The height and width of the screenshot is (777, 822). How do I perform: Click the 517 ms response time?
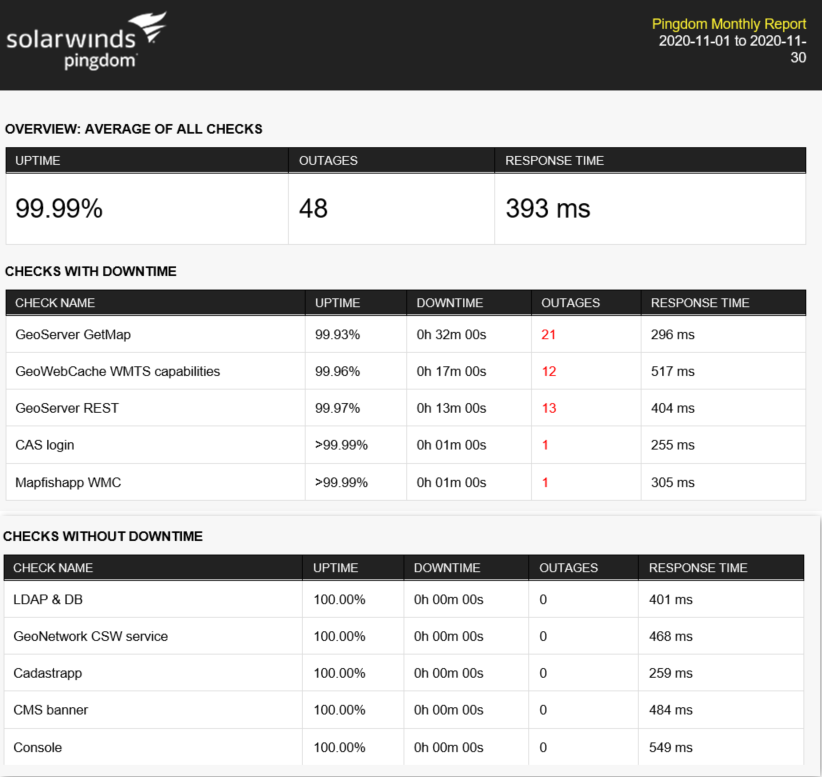click(673, 371)
